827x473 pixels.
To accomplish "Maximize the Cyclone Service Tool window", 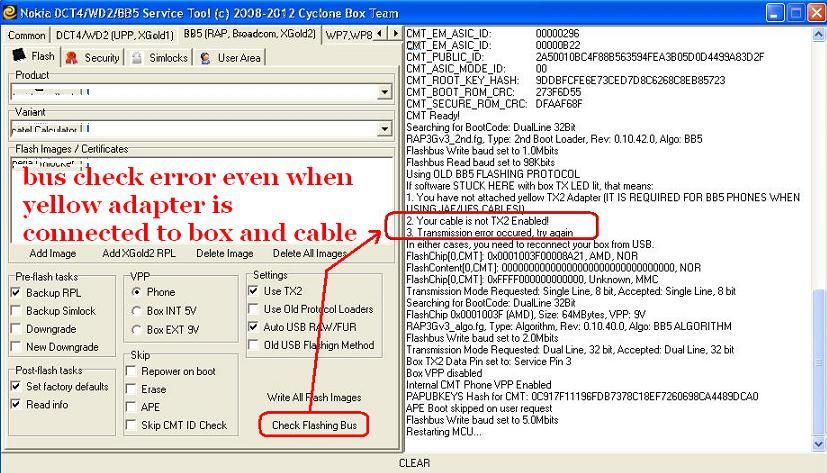I will pos(795,13).
